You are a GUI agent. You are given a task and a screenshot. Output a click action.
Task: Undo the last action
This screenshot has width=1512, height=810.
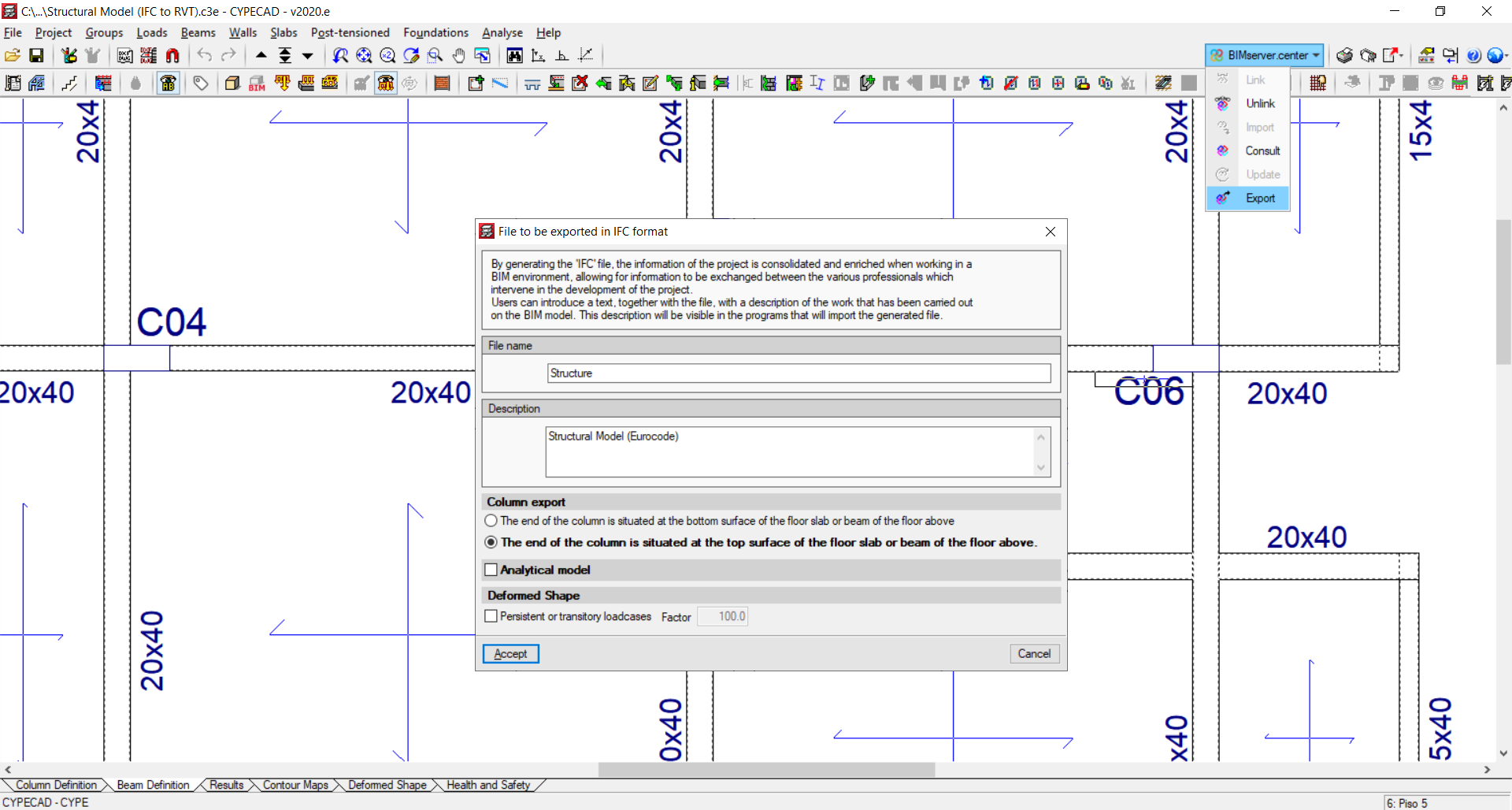(204, 55)
